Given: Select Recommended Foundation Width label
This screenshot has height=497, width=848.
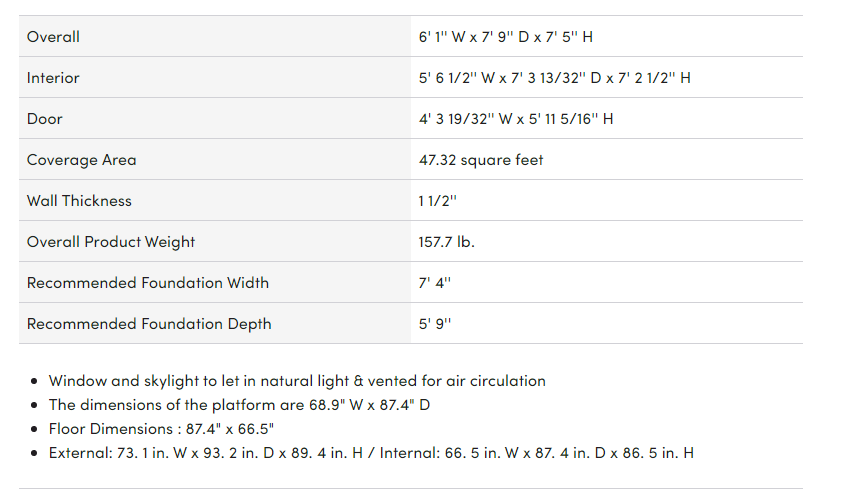Looking at the screenshot, I should [148, 283].
